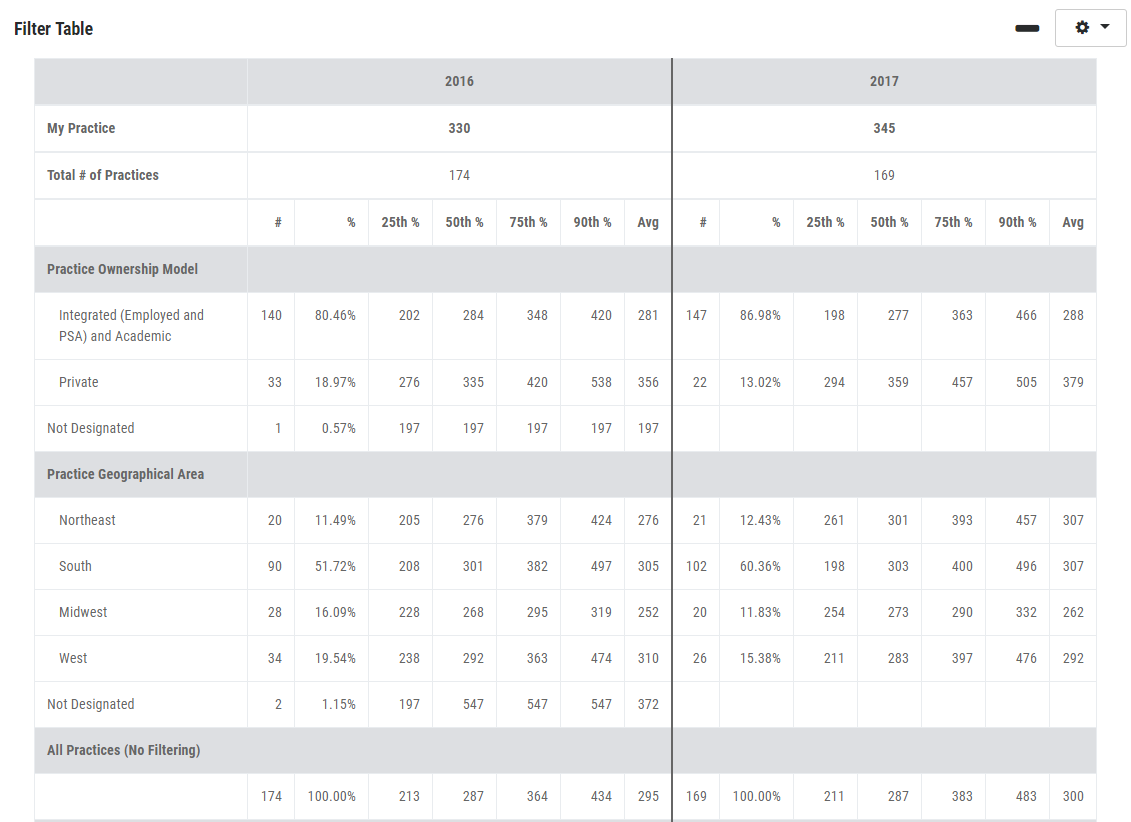Select the South region row
1131x822 pixels.
click(75, 566)
